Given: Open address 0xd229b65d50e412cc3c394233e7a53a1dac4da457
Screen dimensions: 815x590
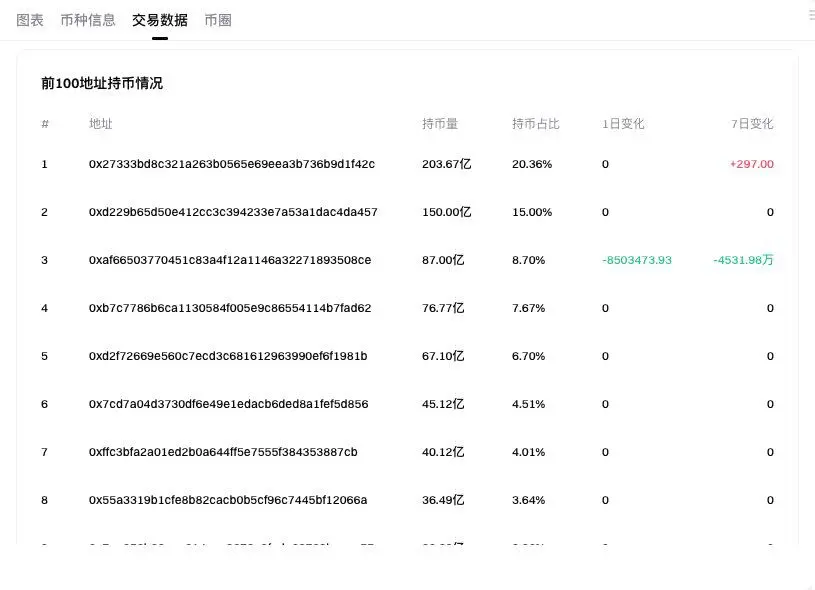Looking at the screenshot, I should point(233,212).
